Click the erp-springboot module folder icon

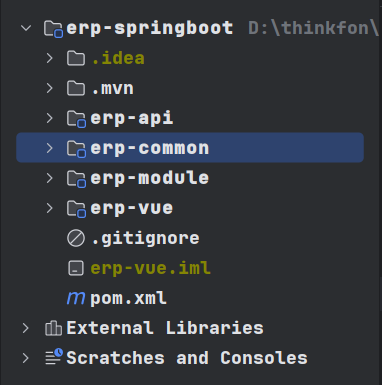(53, 29)
